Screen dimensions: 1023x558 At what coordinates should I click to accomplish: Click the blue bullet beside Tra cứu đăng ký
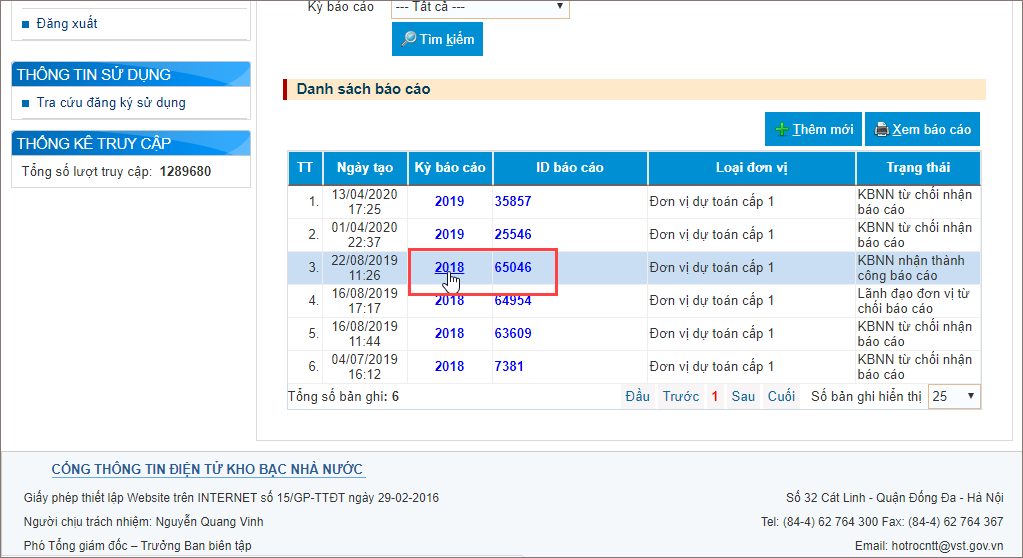pyautogui.click(x=25, y=103)
